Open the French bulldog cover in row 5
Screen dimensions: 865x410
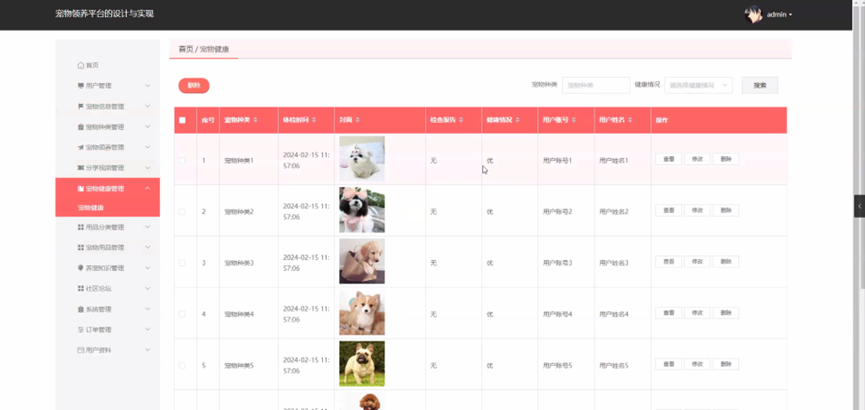(362, 364)
